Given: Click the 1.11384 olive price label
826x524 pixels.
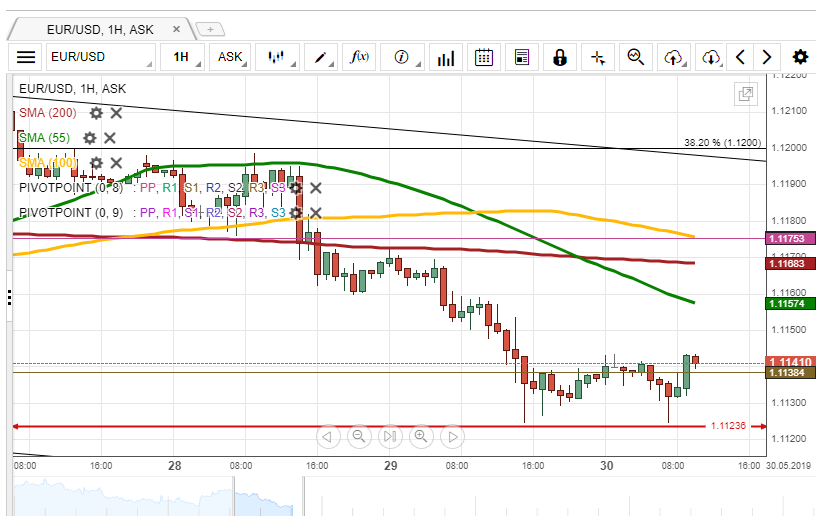Looking at the screenshot, I should coord(790,373).
